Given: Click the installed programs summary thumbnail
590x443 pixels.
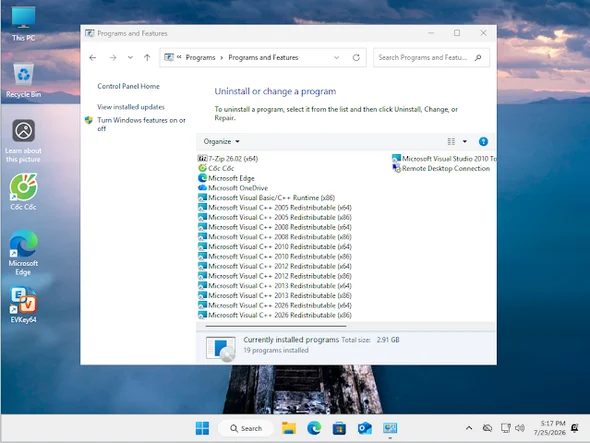Looking at the screenshot, I should pos(221,348).
